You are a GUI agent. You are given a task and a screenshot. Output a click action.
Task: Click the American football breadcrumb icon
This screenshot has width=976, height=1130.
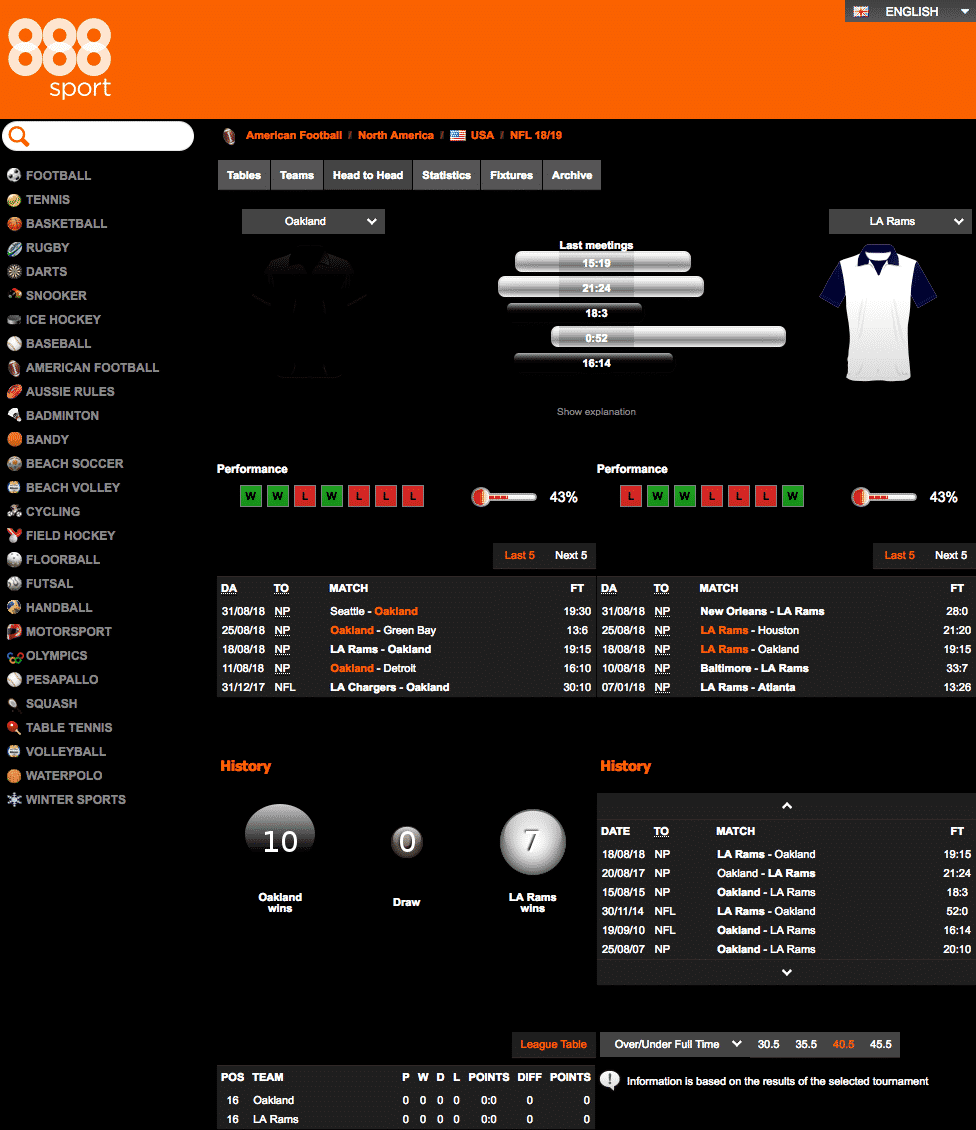pyautogui.click(x=229, y=135)
